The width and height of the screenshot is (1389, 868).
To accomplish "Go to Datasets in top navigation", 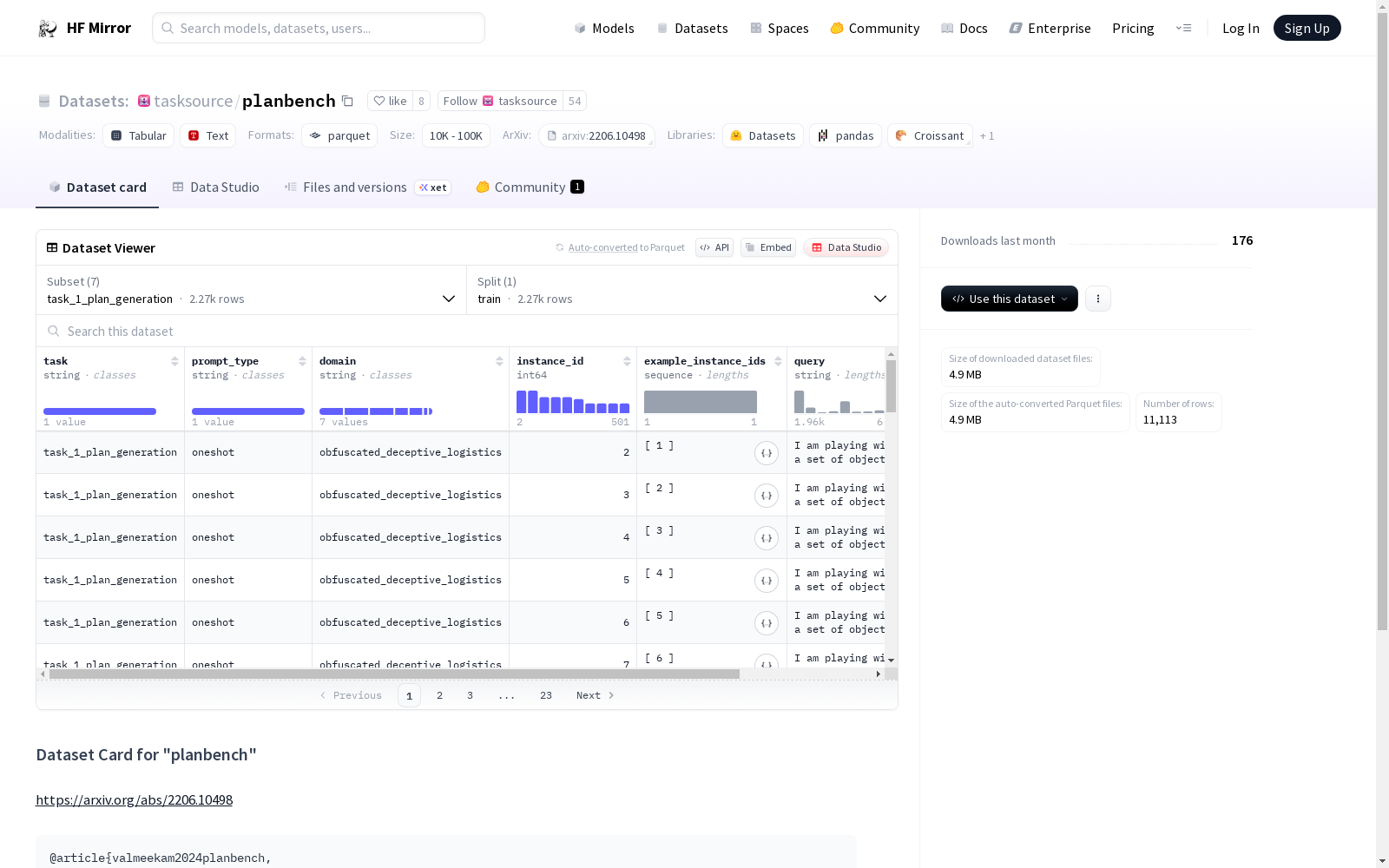I will tap(692, 29).
